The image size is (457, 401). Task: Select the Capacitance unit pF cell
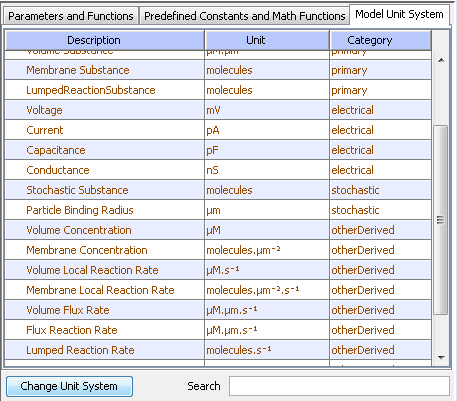pos(267,150)
